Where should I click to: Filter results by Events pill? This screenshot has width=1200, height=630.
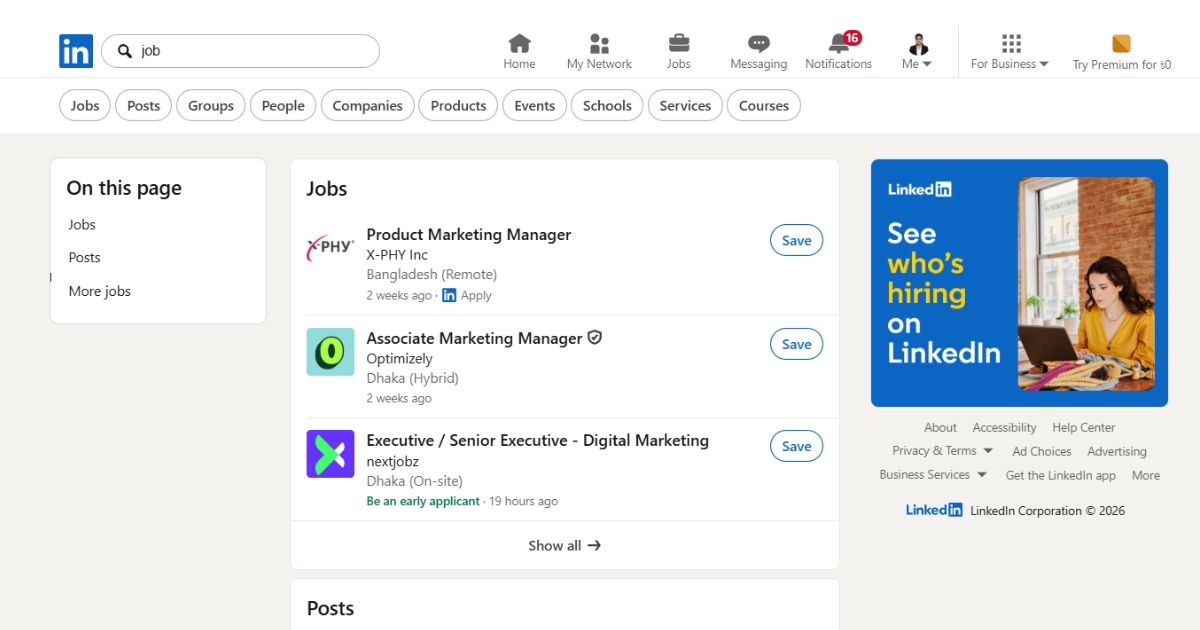[535, 105]
